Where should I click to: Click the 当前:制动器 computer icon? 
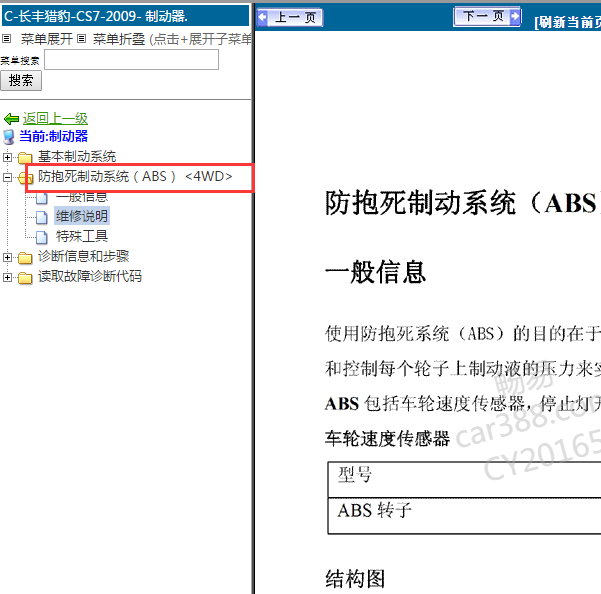pyautogui.click(x=10, y=137)
